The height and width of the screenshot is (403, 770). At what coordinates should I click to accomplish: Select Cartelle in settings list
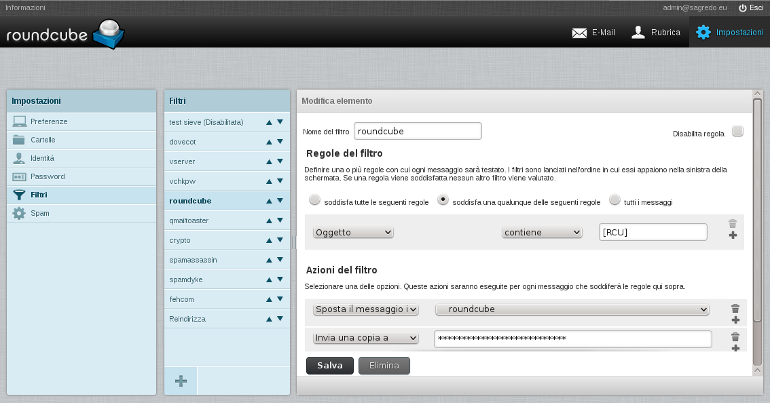[x=82, y=140]
